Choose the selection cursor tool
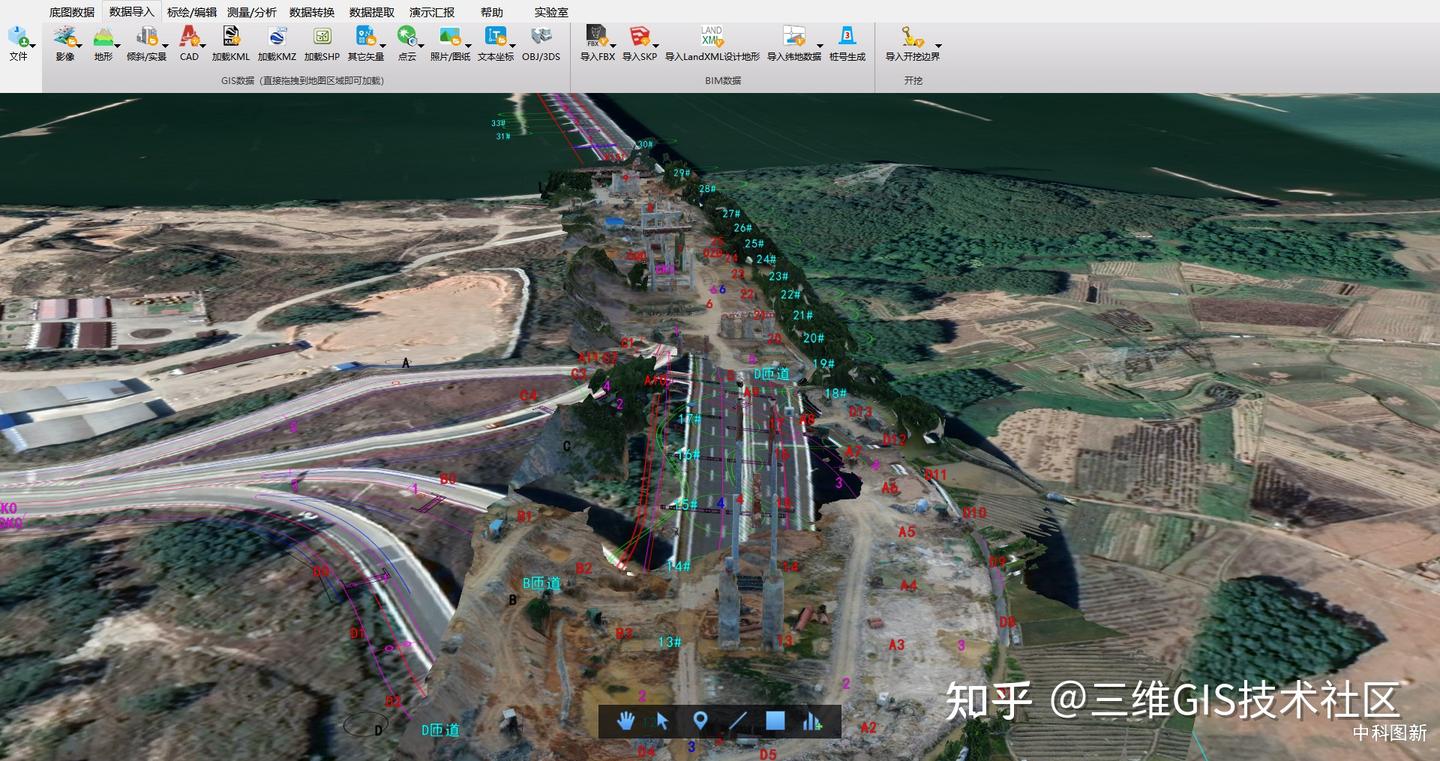This screenshot has width=1440, height=761. (662, 719)
